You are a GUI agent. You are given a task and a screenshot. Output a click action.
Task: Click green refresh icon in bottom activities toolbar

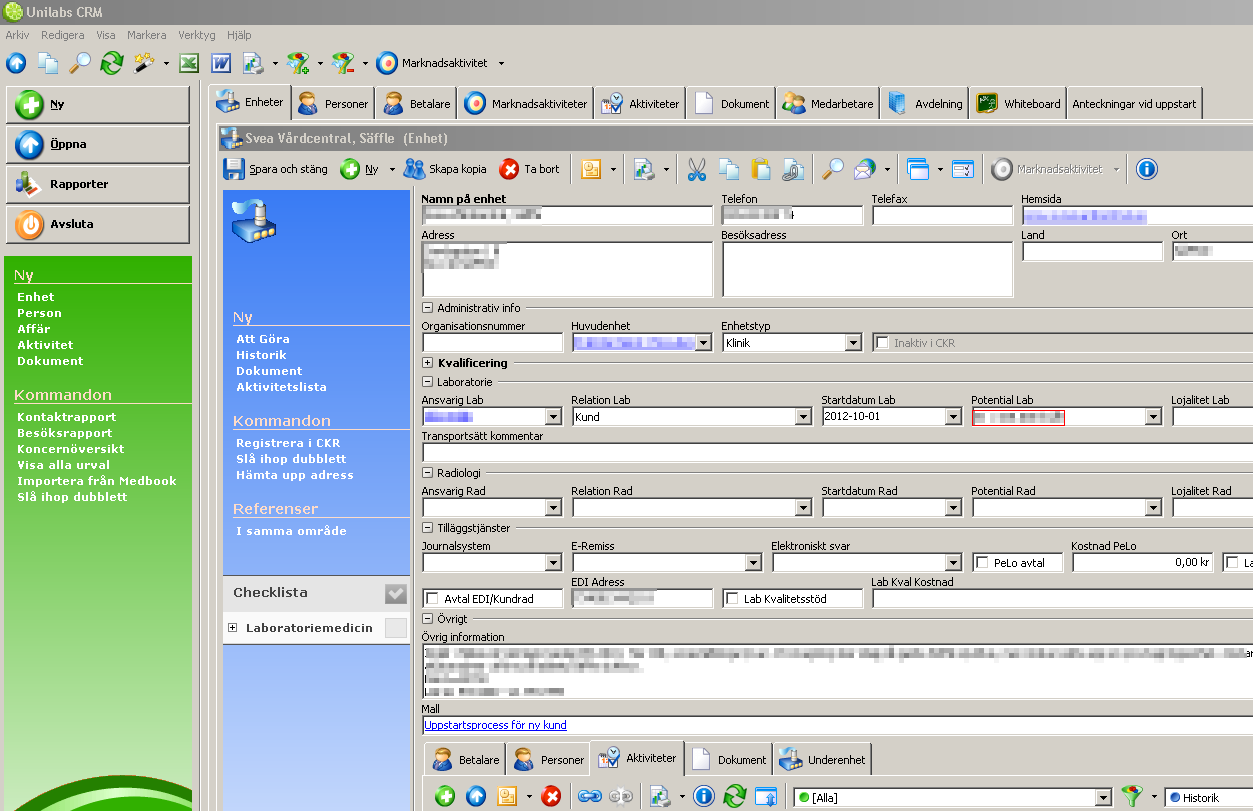pyautogui.click(x=735, y=796)
